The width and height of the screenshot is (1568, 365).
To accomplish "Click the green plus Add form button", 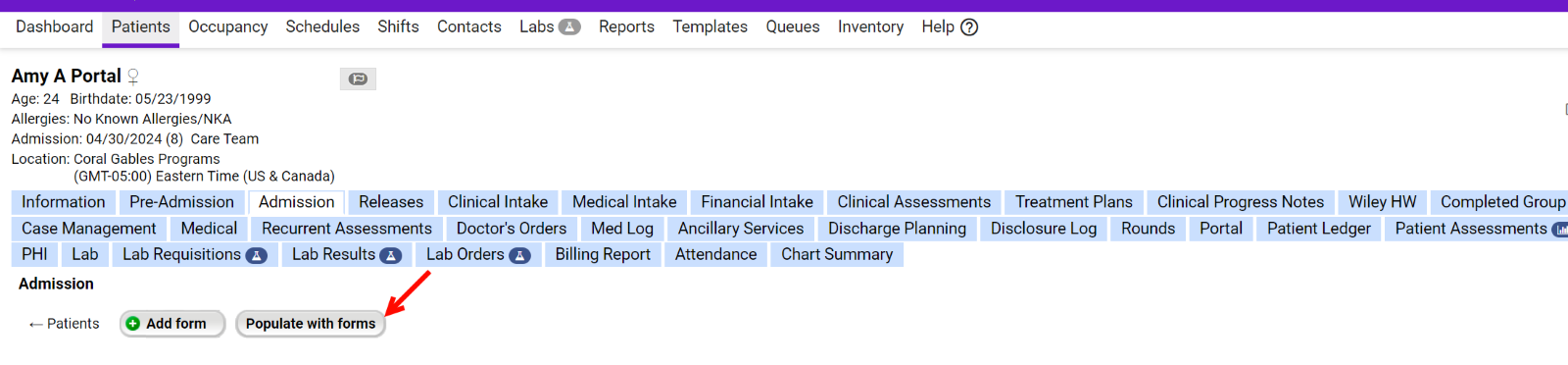I will pos(172,324).
